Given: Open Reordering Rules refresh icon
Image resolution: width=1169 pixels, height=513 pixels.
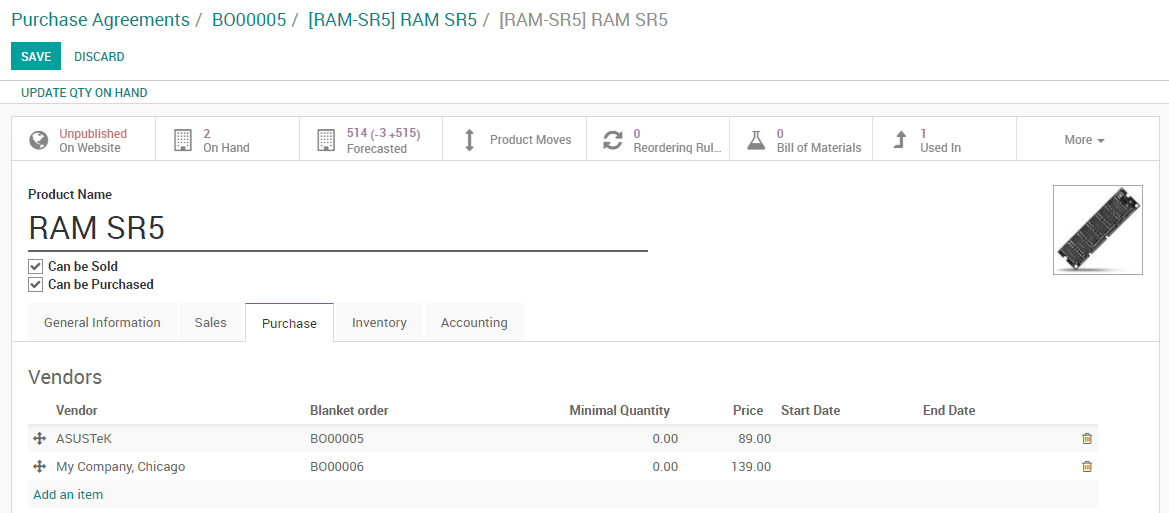Looking at the screenshot, I should click(612, 140).
